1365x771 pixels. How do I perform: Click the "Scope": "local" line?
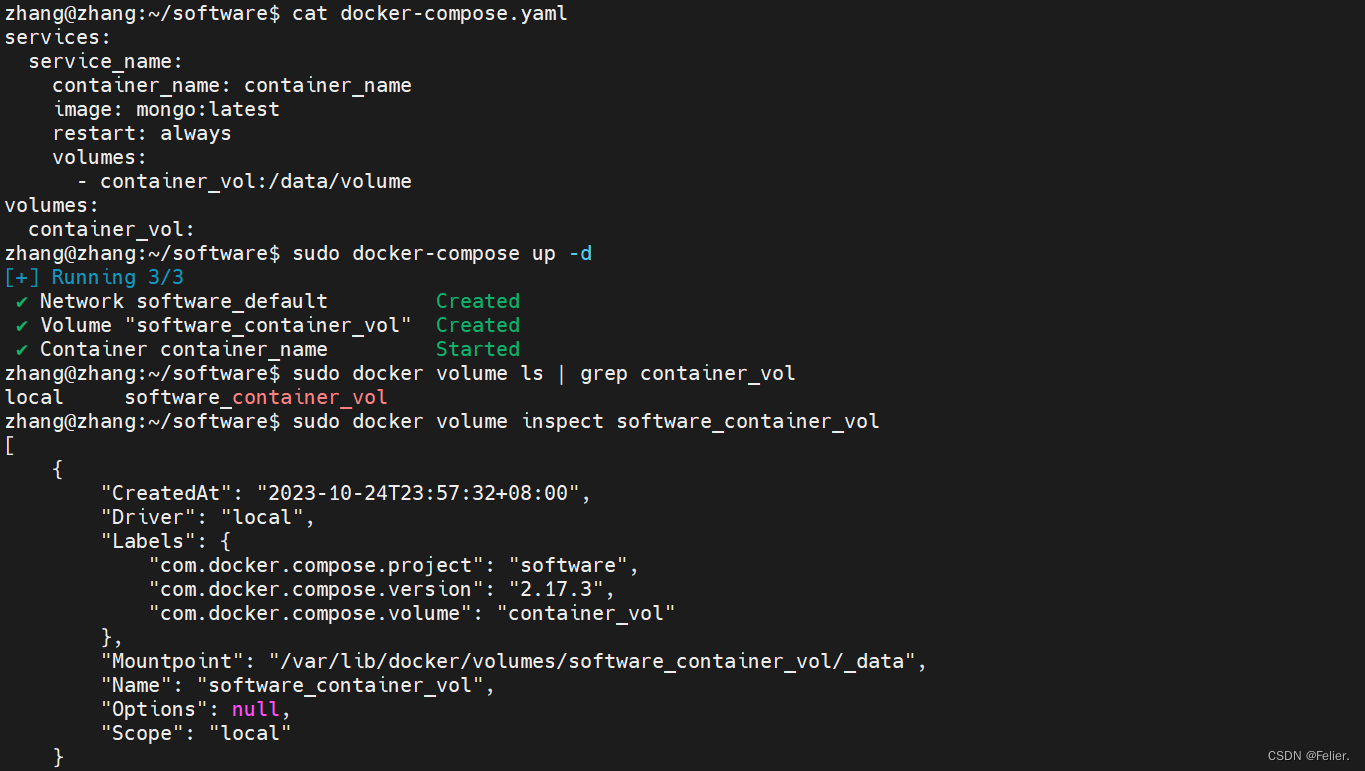pos(196,733)
